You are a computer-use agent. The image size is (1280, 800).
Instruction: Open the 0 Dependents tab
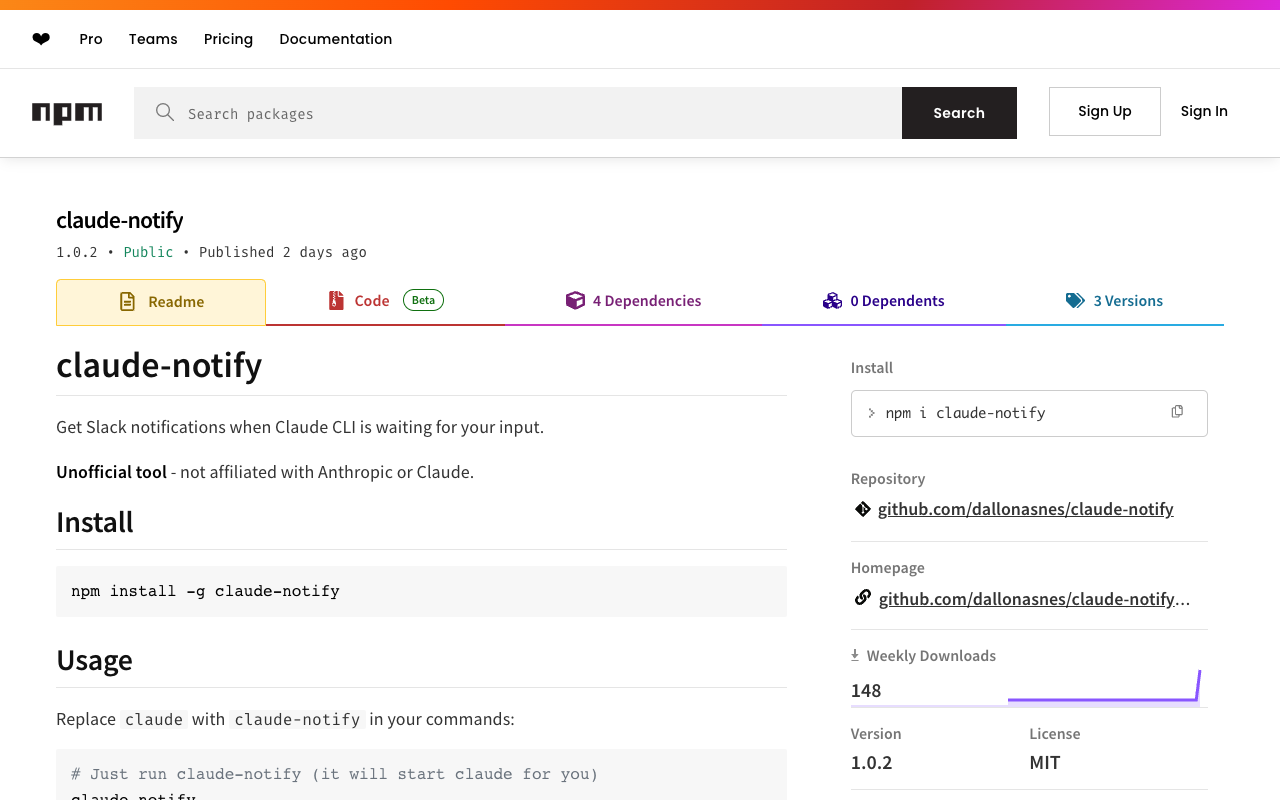[883, 301]
